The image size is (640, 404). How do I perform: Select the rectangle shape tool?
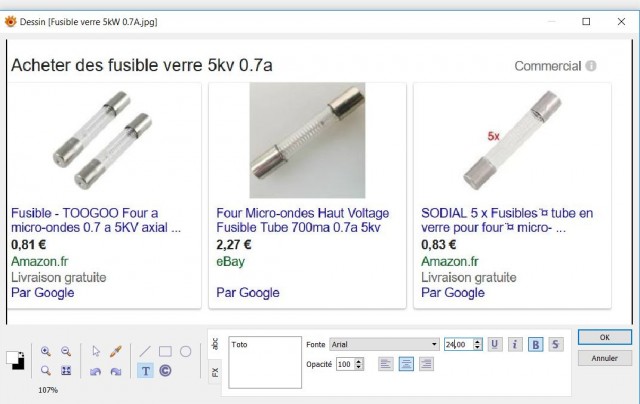click(165, 351)
